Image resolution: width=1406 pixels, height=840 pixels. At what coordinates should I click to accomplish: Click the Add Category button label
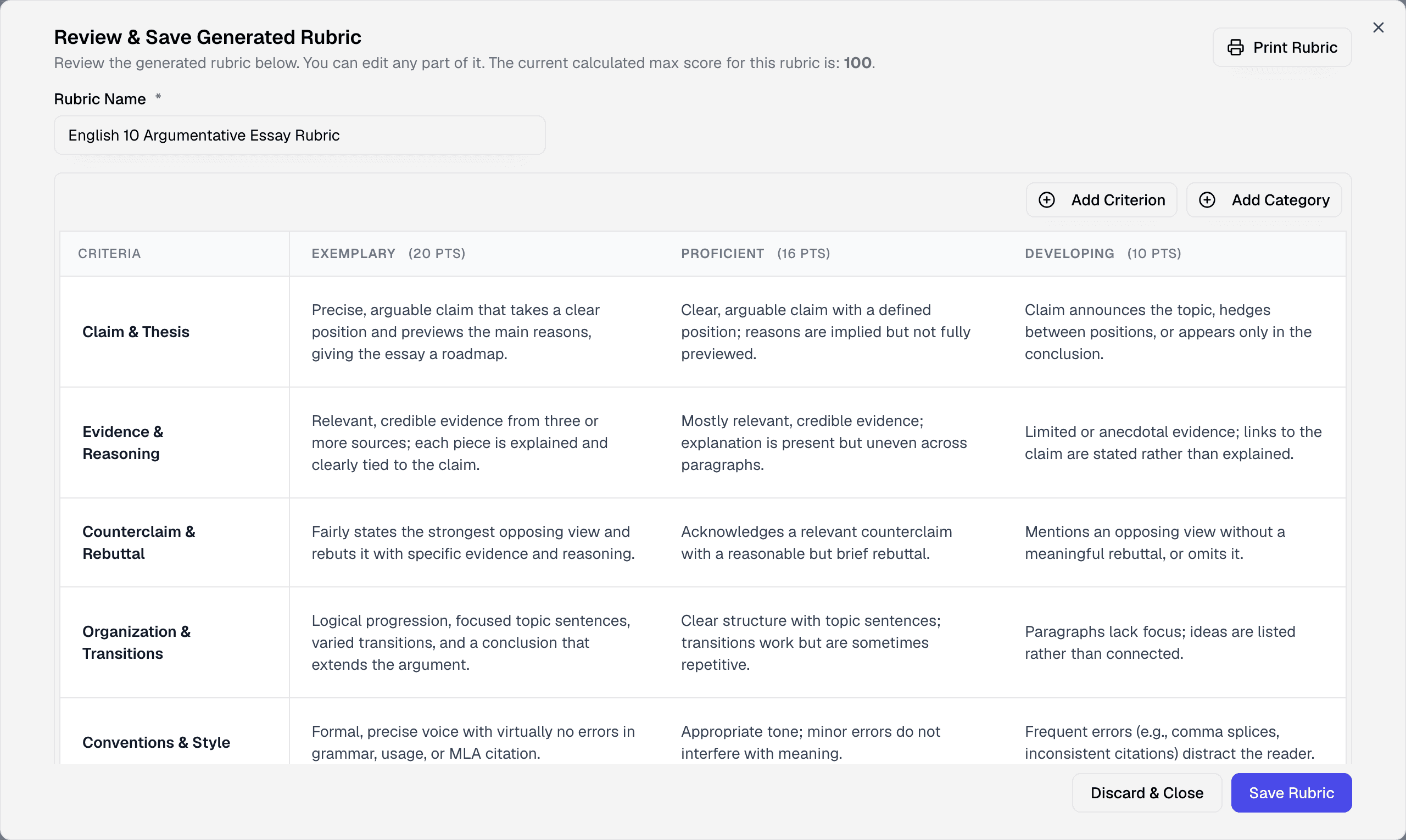(x=1280, y=200)
